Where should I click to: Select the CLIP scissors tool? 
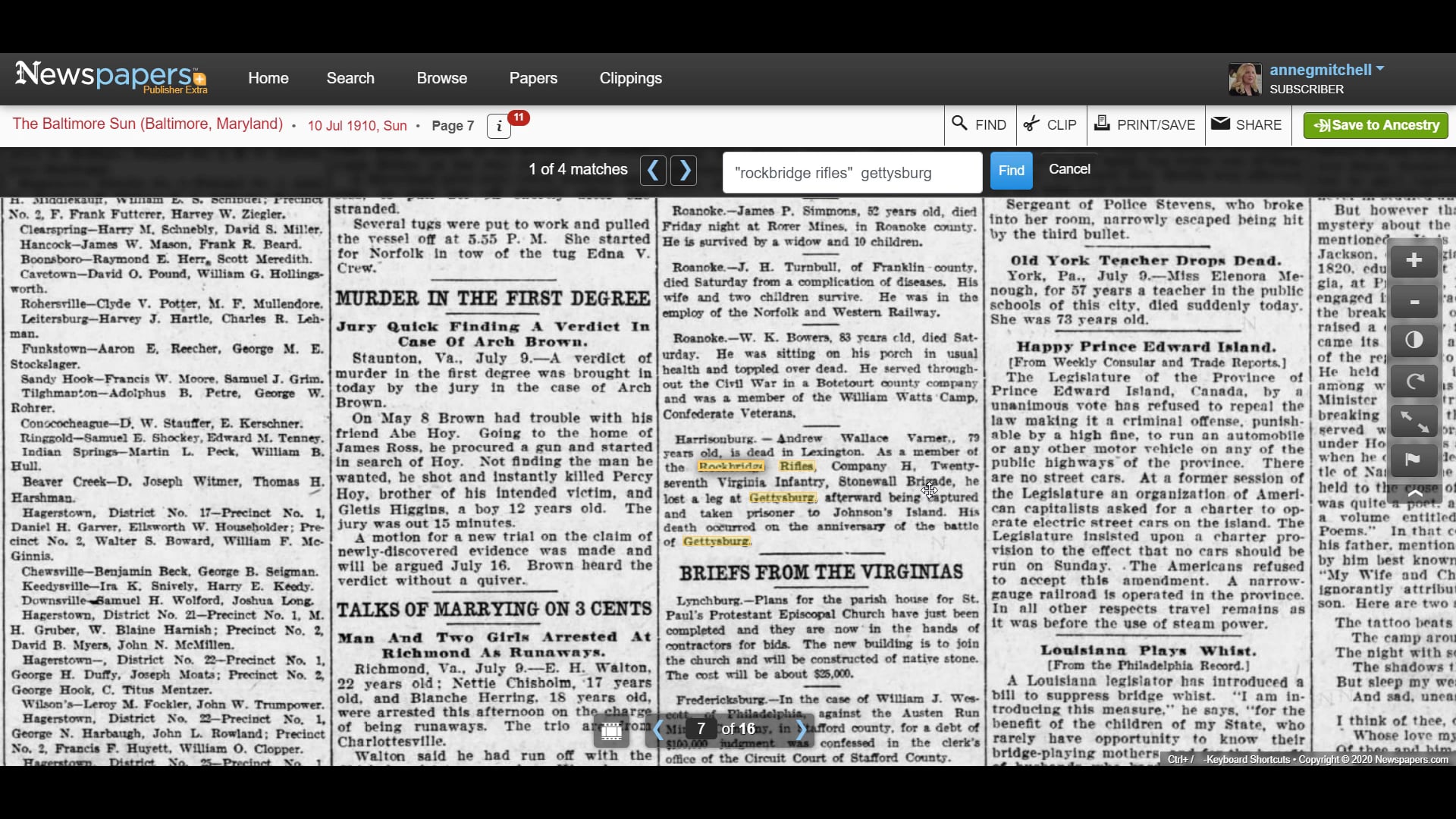coord(1050,125)
